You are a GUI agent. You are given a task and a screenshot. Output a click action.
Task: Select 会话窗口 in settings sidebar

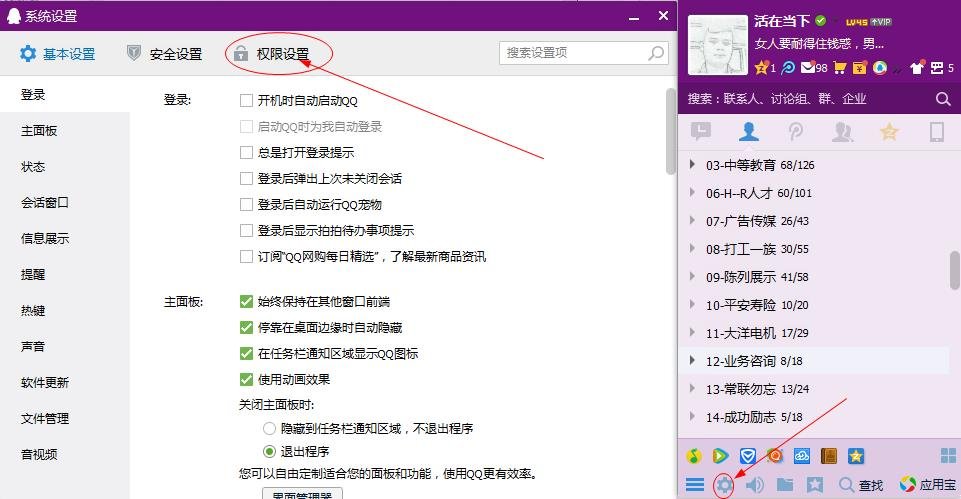45,202
